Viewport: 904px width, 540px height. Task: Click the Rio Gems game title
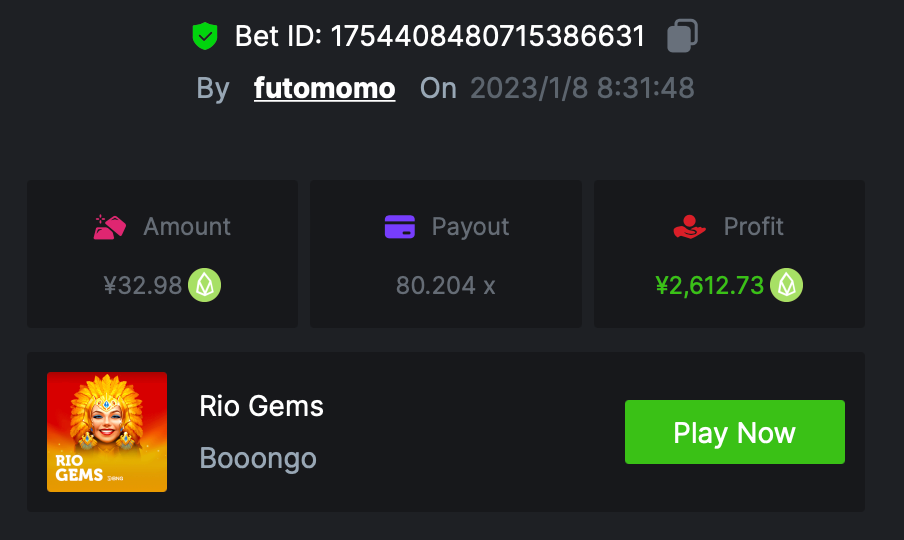tap(262, 406)
